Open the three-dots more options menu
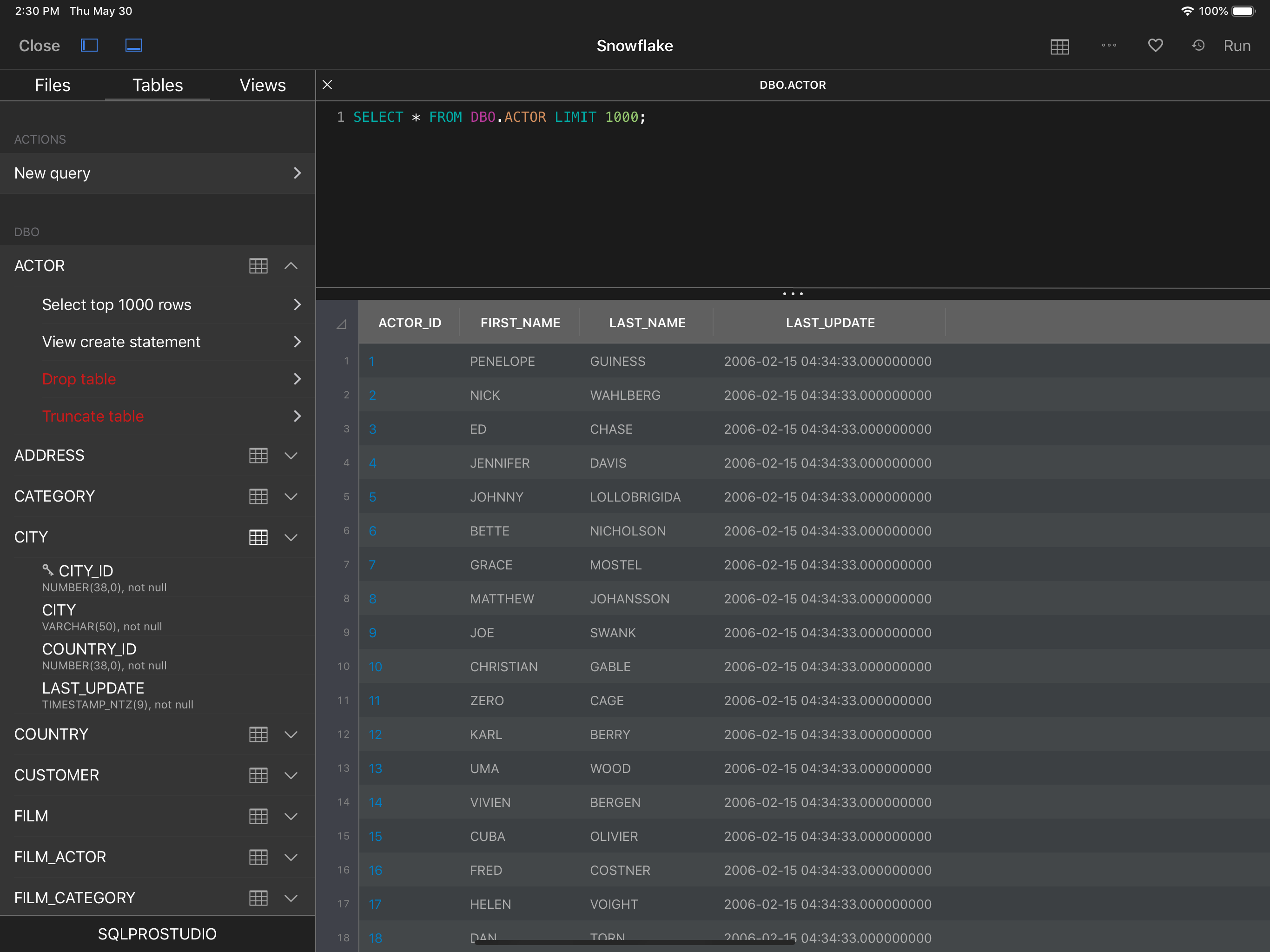Viewport: 1270px width, 952px height. tap(1109, 46)
